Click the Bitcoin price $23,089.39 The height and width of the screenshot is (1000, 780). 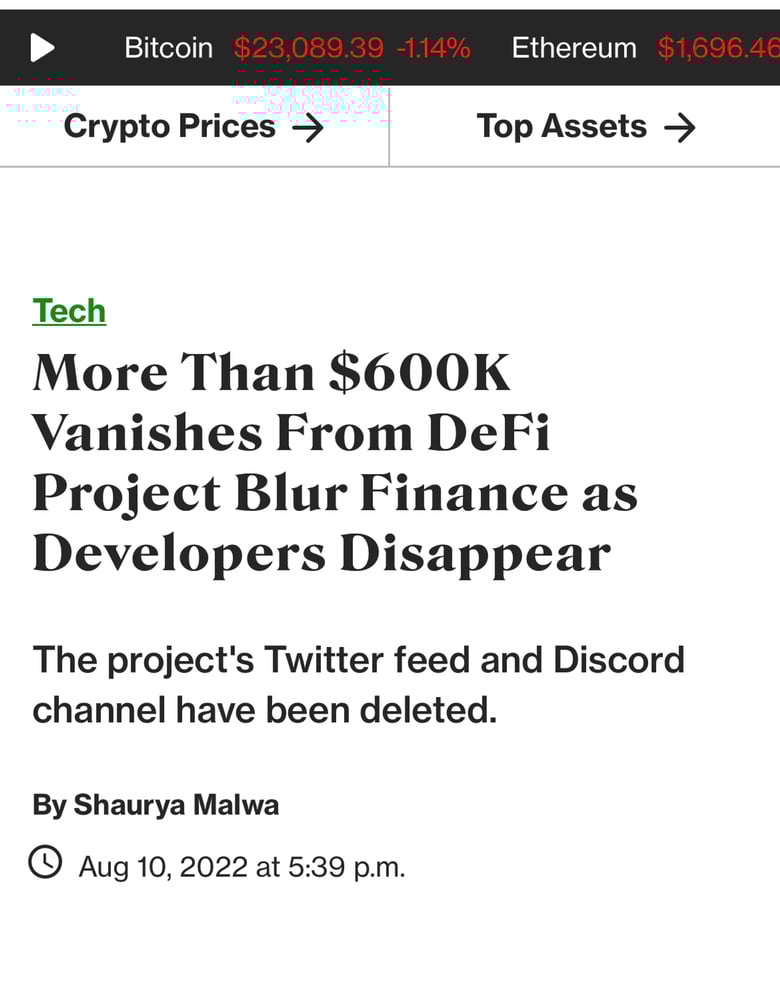[x=308, y=48]
